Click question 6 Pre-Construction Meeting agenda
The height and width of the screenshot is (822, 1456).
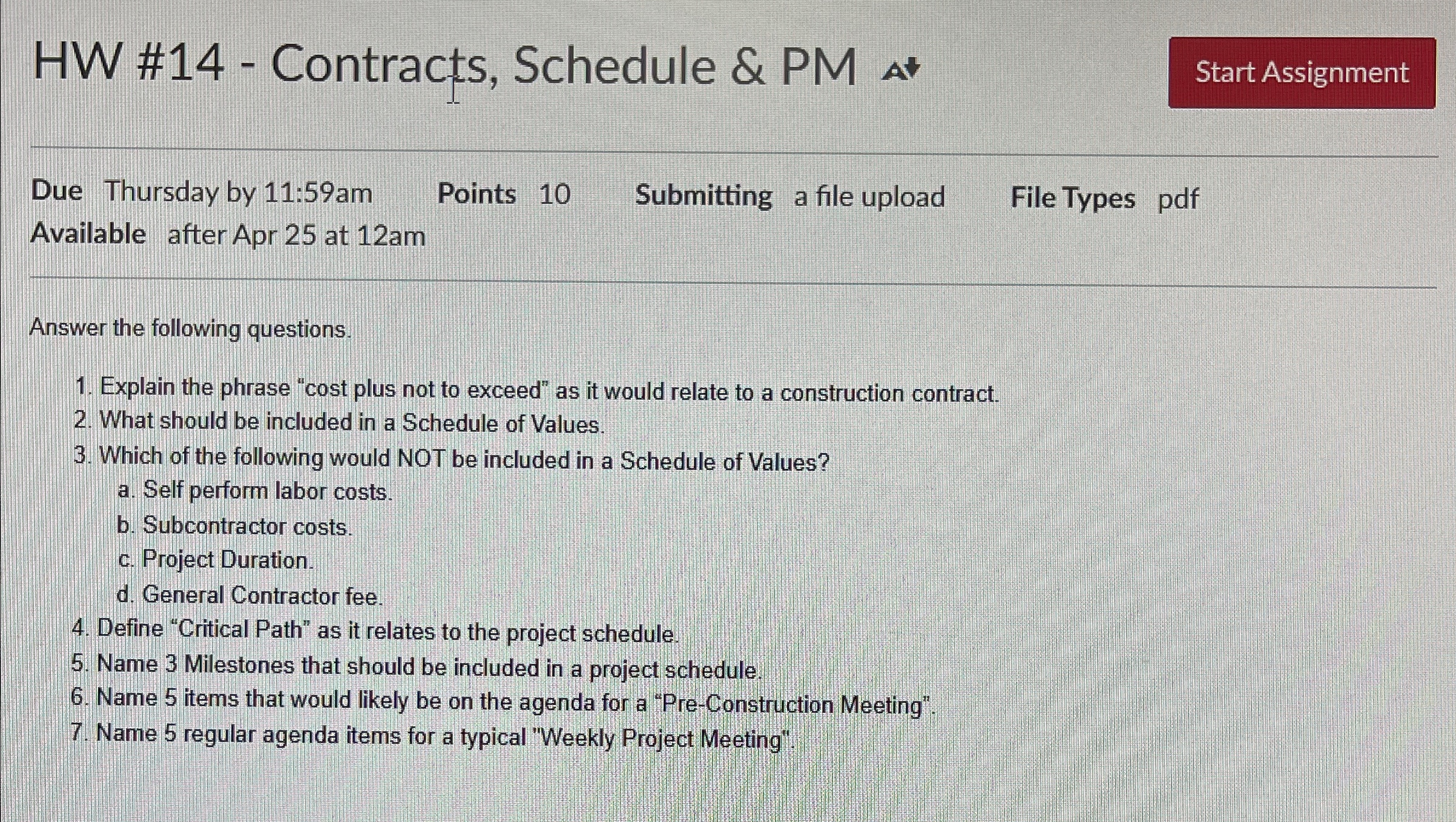coord(502,702)
